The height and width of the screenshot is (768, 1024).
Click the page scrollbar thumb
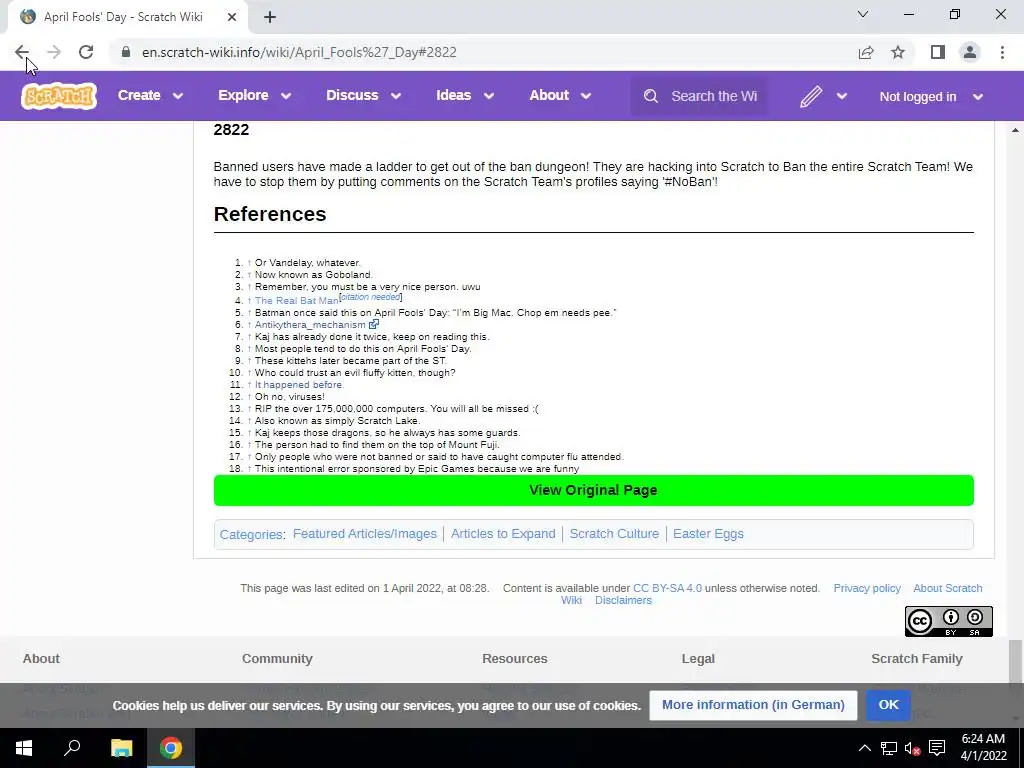click(1016, 661)
